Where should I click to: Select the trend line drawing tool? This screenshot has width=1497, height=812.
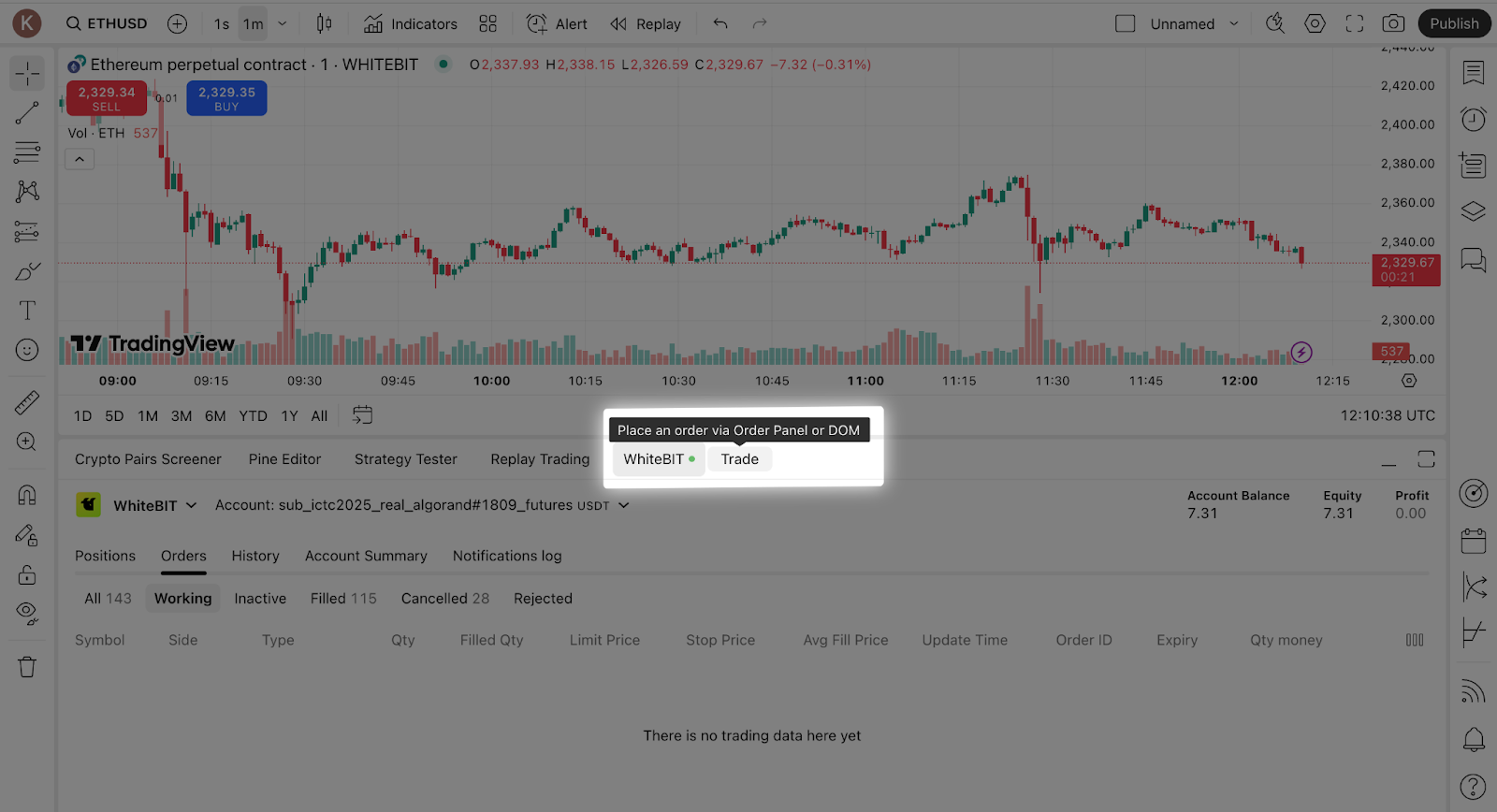point(27,113)
